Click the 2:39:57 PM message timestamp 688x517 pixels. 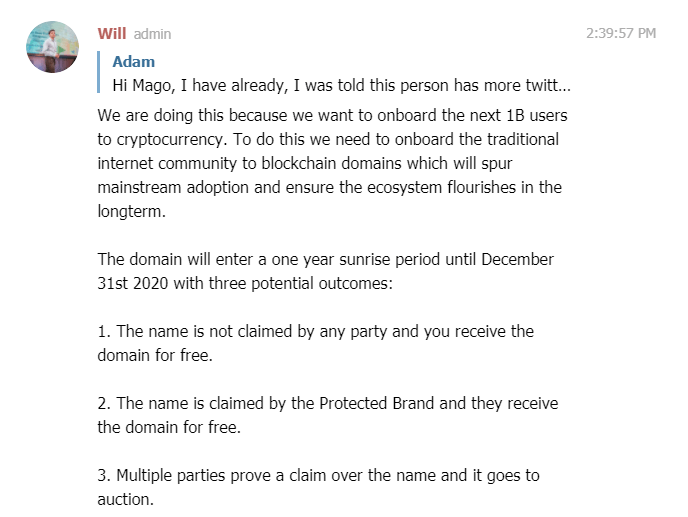(x=621, y=33)
